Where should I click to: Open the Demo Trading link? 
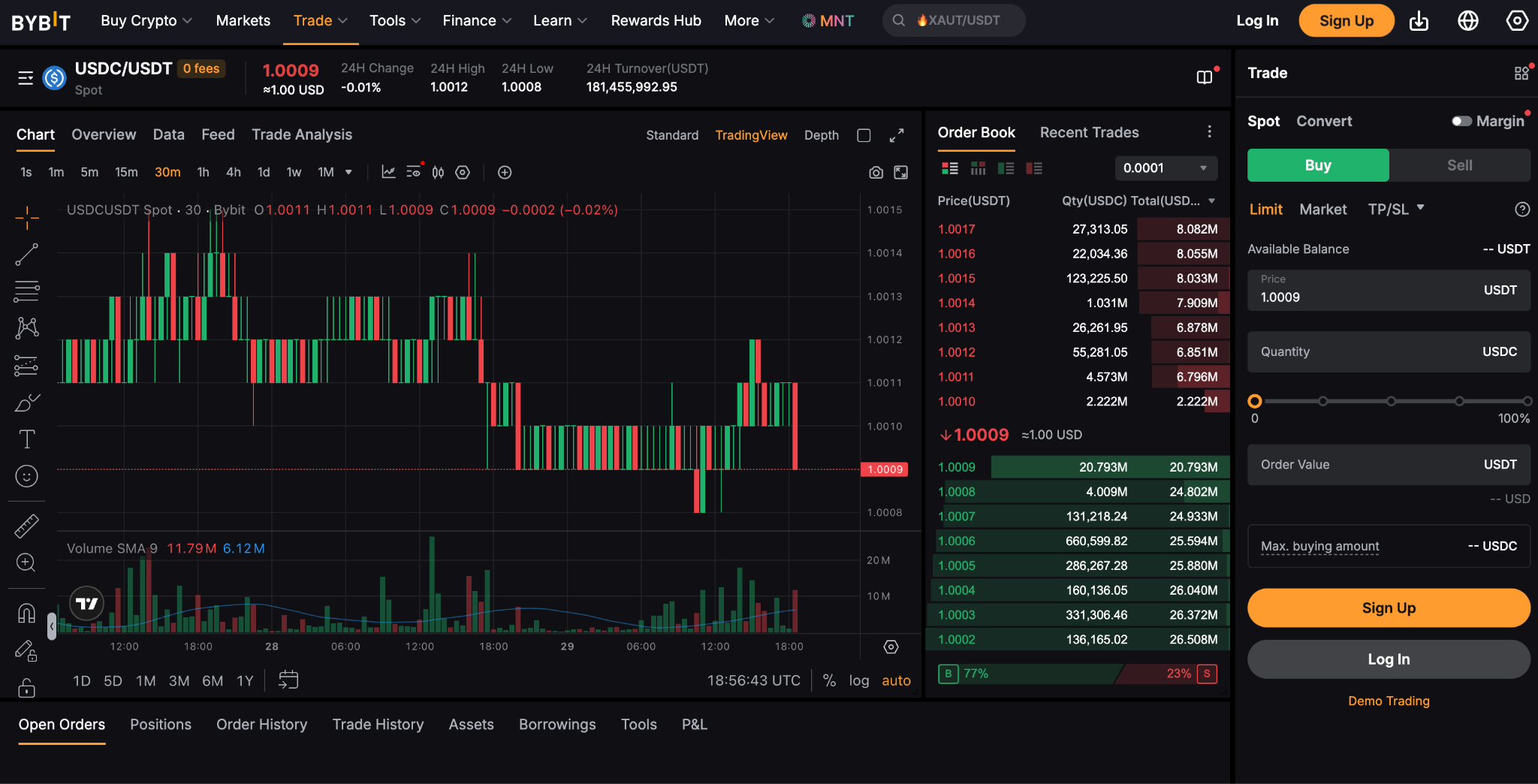[1389, 701]
